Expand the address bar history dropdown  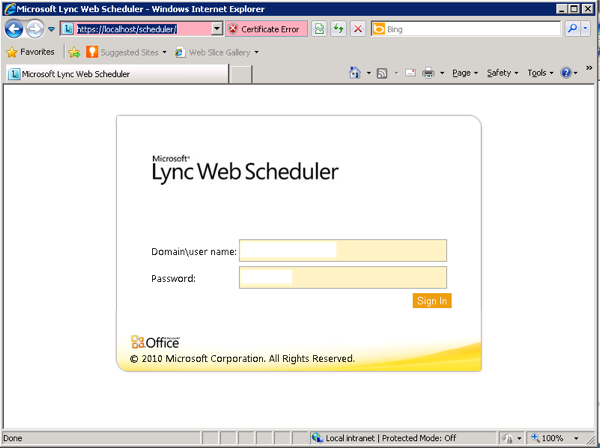(217, 29)
